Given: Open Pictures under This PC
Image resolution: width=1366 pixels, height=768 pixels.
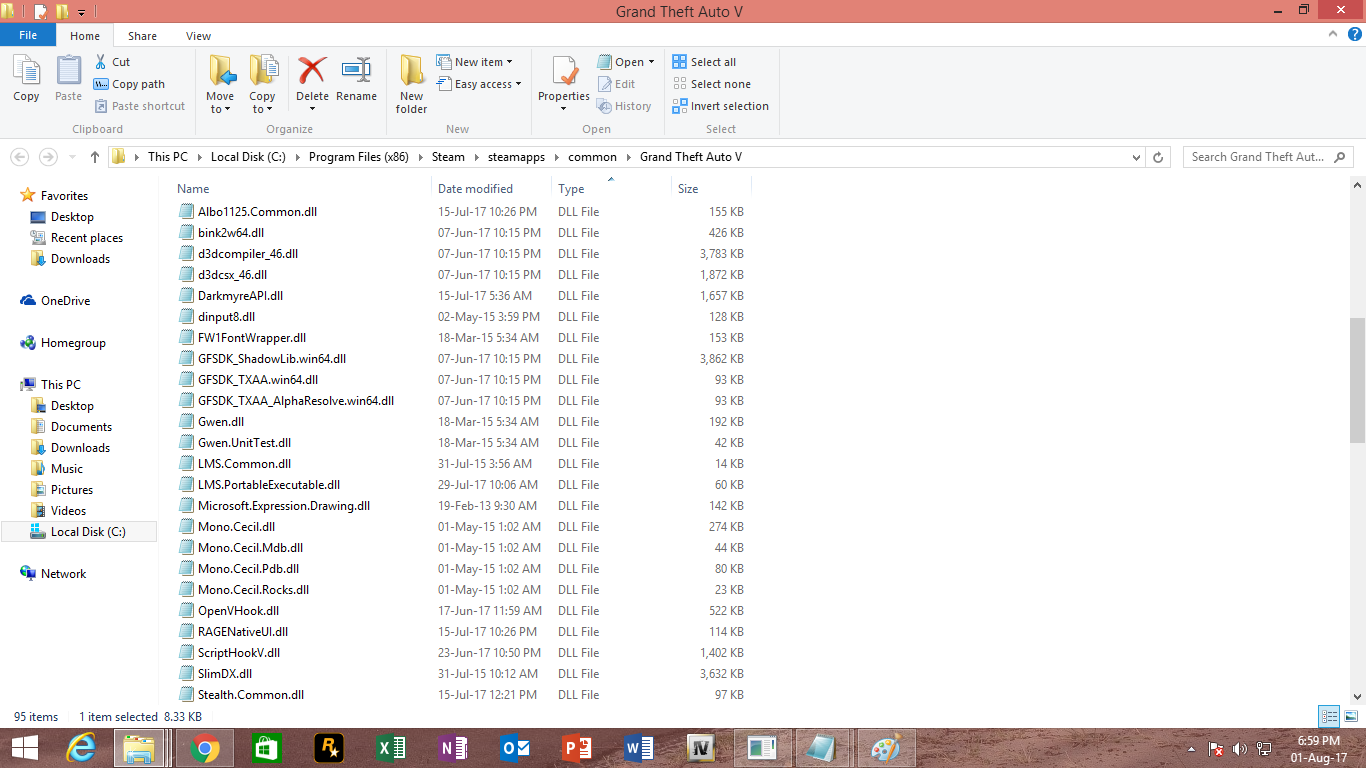Looking at the screenshot, I should [x=72, y=490].
